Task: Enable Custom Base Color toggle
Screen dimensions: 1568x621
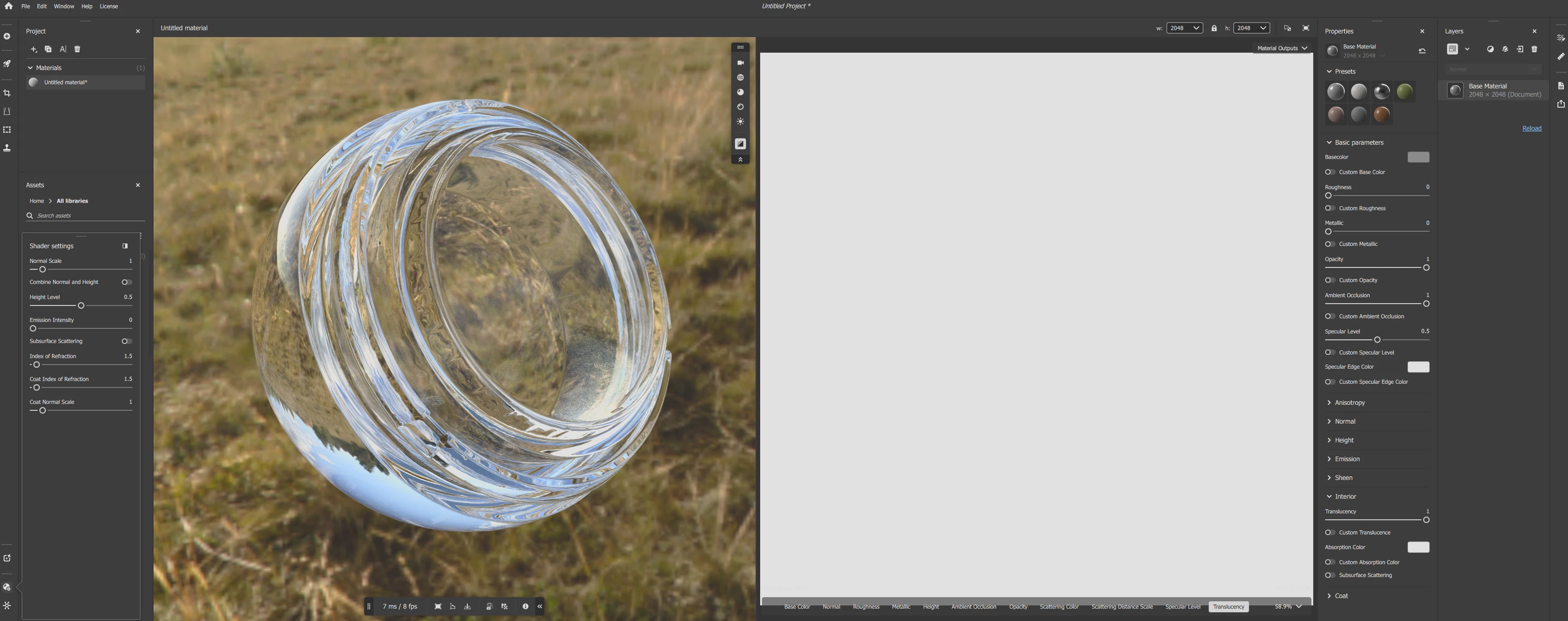Action: click(x=1330, y=172)
